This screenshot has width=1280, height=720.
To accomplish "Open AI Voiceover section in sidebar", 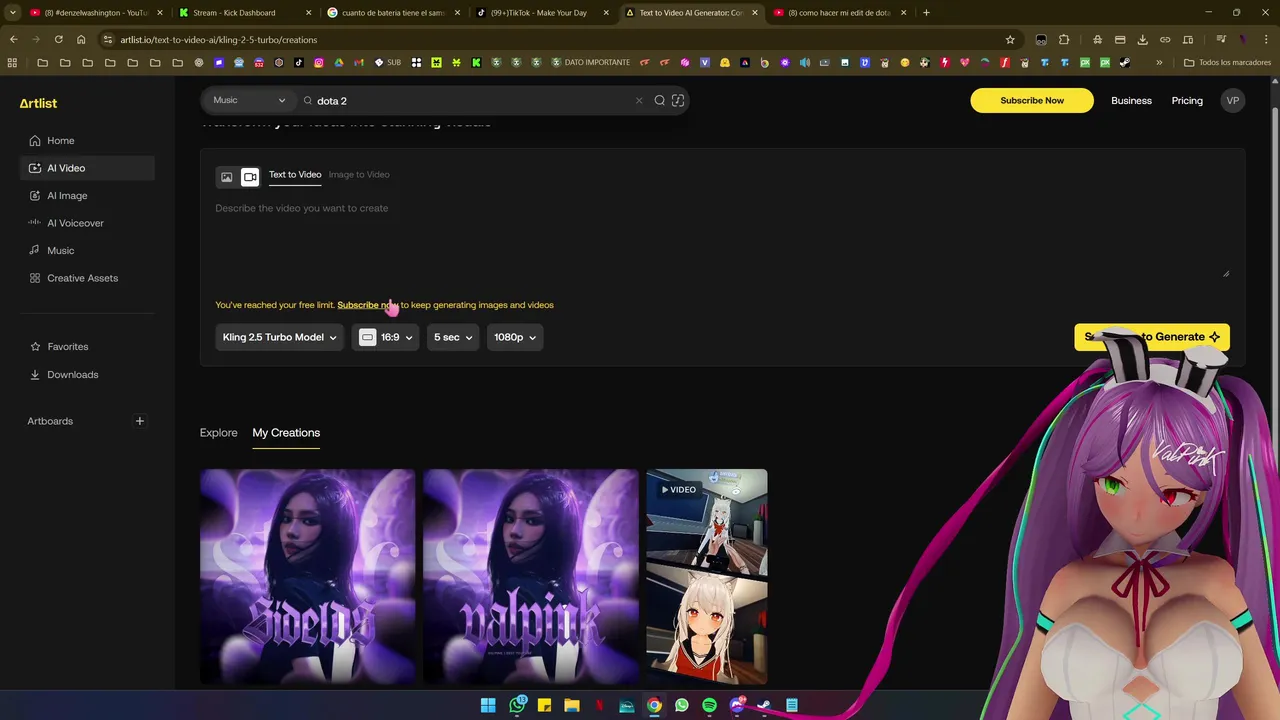I will (87, 223).
